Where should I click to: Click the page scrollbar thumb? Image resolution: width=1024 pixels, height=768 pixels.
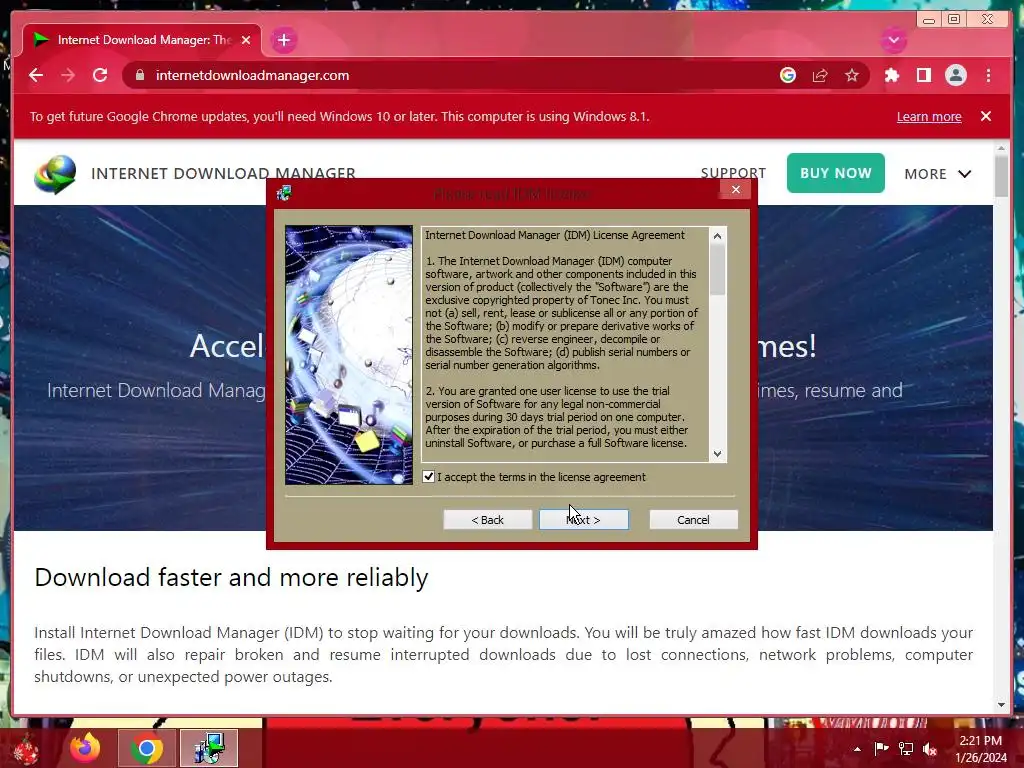pos(1001,176)
